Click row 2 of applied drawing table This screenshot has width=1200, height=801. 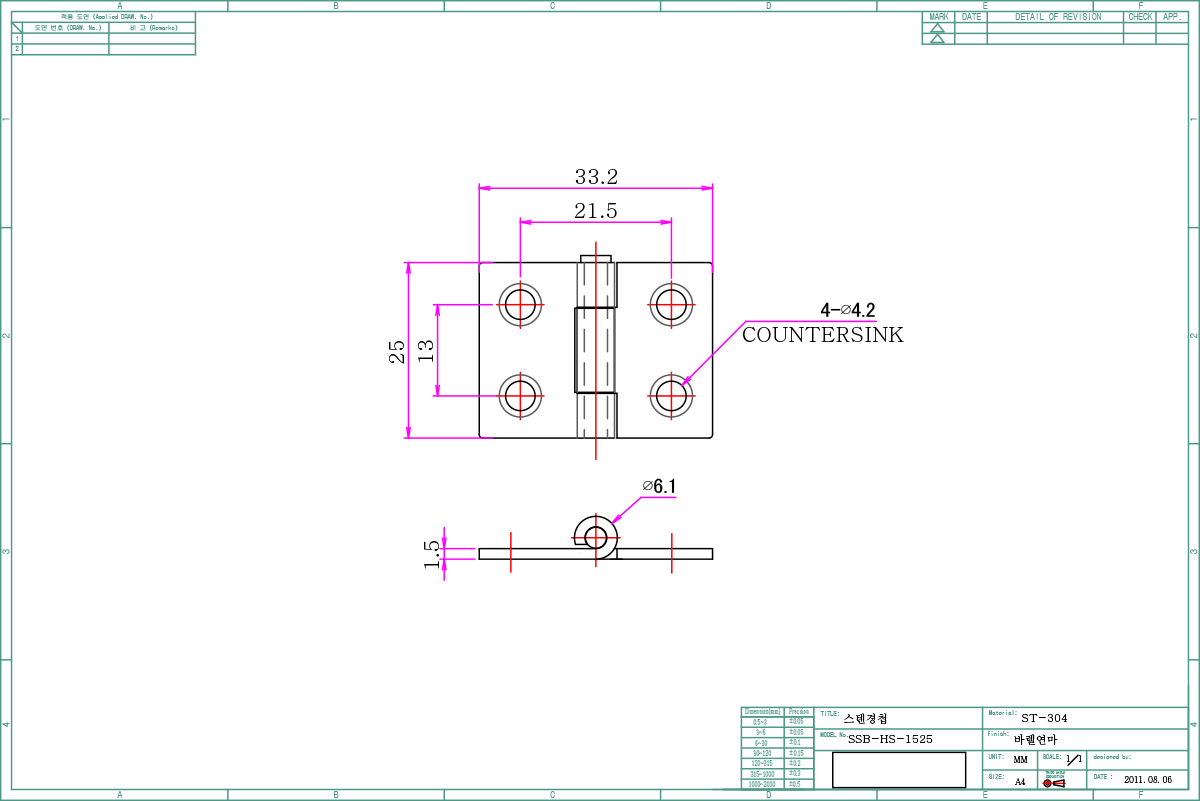click(103, 49)
